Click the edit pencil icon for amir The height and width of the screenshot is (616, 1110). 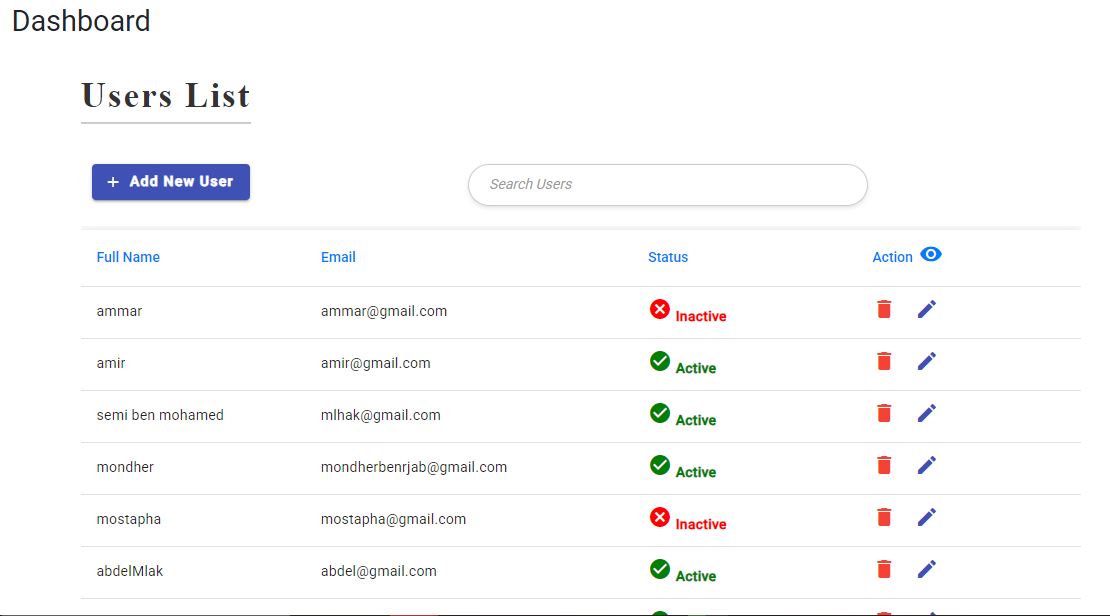click(x=926, y=360)
